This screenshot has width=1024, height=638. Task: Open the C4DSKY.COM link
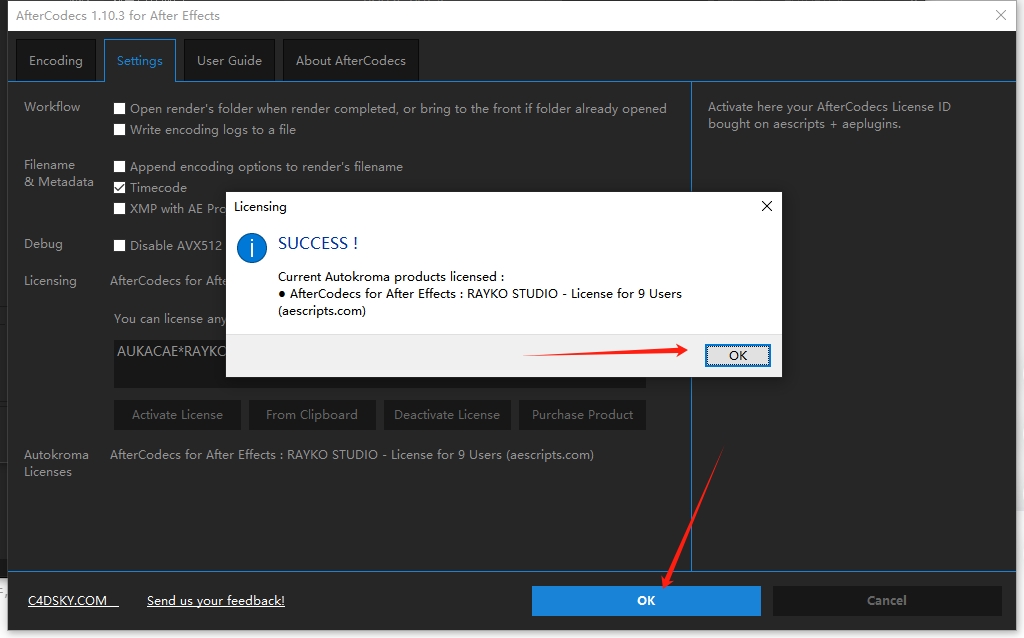tap(72, 601)
